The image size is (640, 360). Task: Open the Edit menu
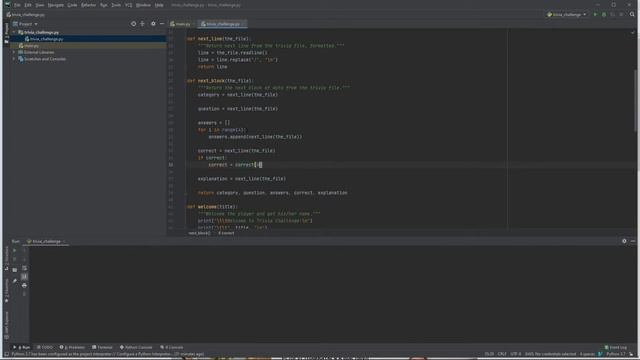[x=28, y=5]
